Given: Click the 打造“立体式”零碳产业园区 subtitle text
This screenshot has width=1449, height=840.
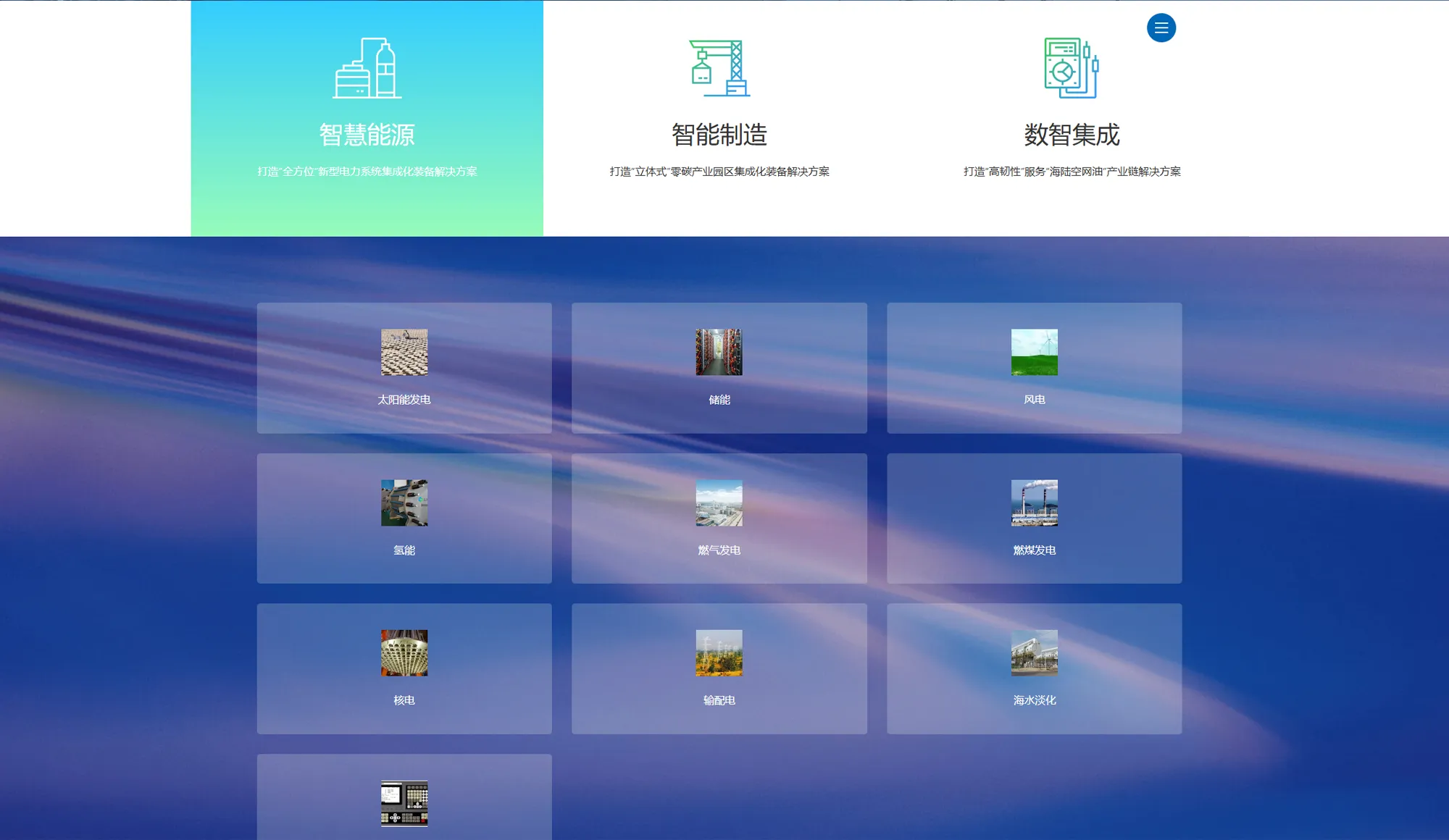Looking at the screenshot, I should click(719, 172).
